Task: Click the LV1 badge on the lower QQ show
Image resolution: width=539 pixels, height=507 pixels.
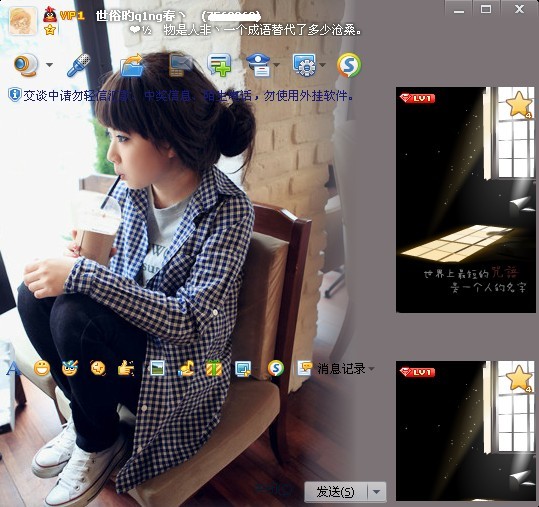Action: tap(417, 372)
